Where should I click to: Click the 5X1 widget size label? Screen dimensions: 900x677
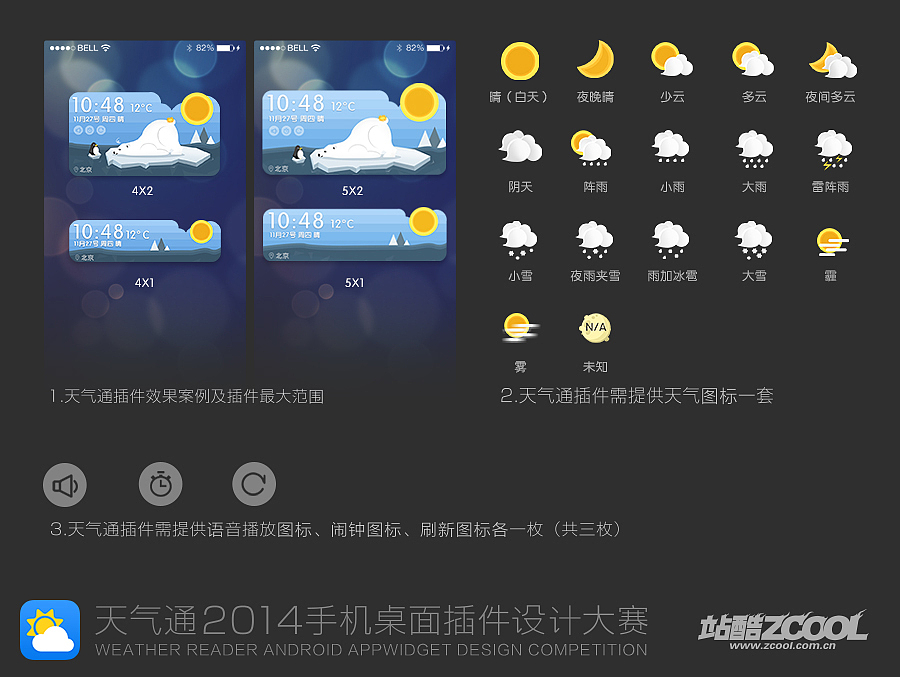point(354,283)
